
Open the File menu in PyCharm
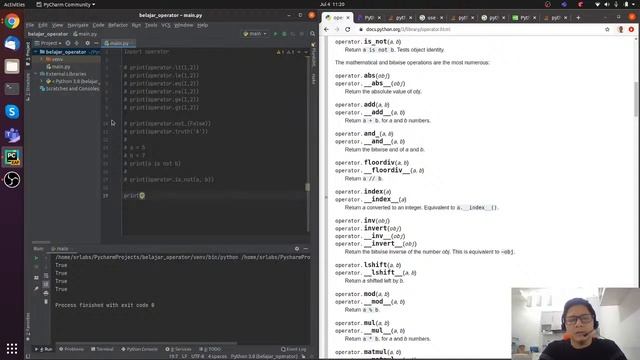[30, 25]
